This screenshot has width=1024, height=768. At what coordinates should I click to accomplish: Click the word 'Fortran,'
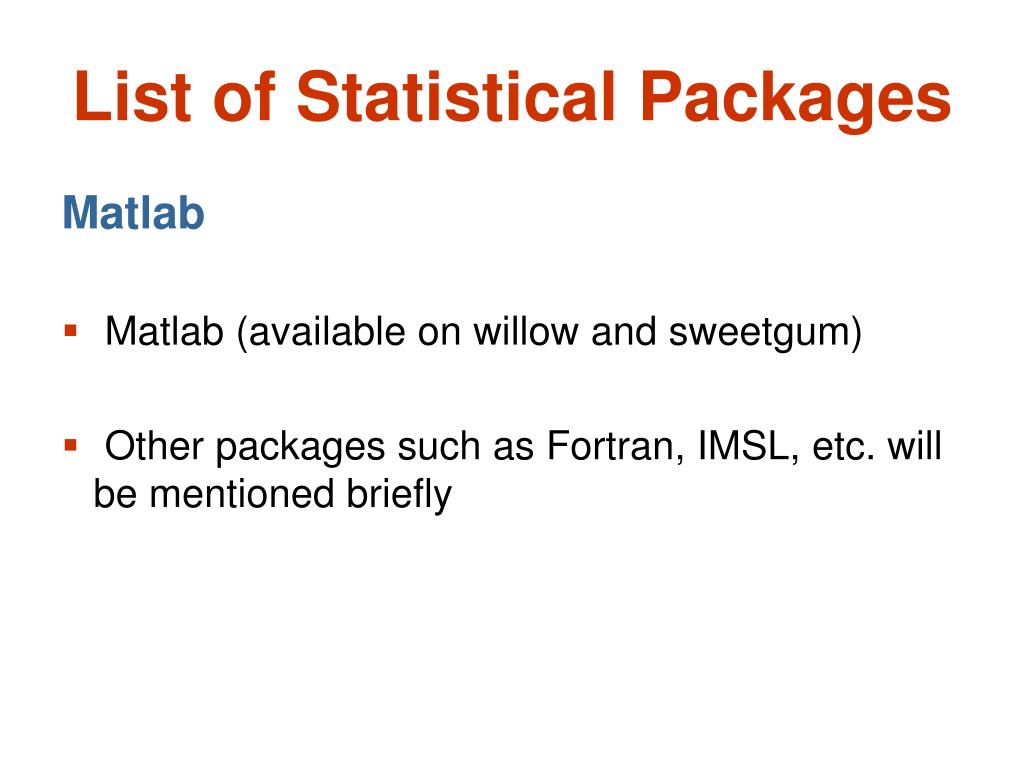point(616,448)
